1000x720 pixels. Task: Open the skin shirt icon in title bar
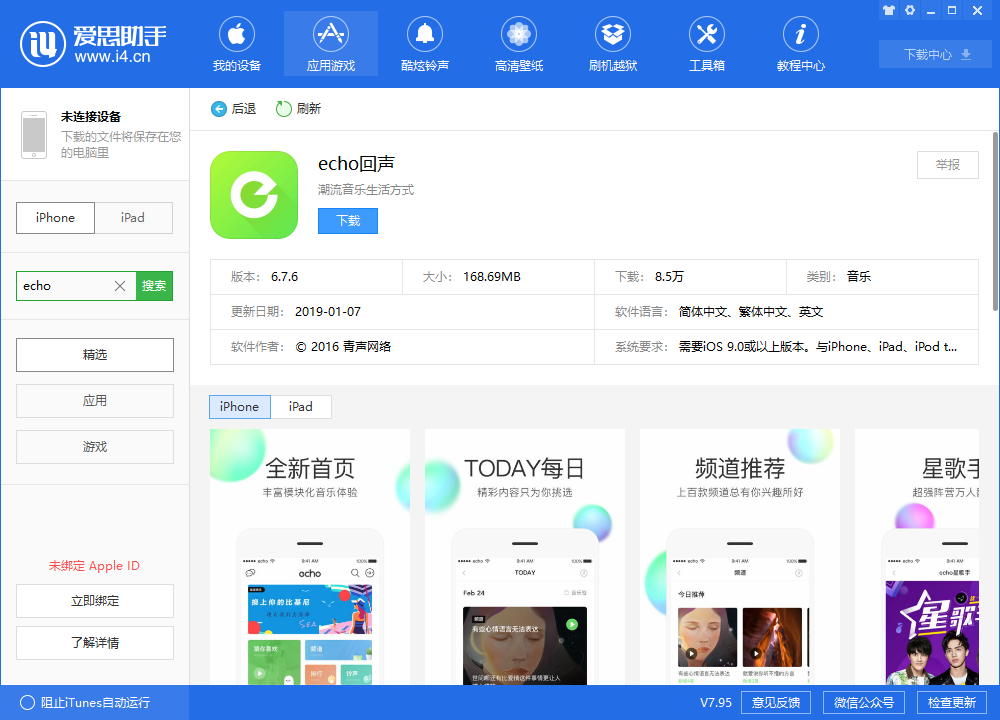(x=888, y=10)
